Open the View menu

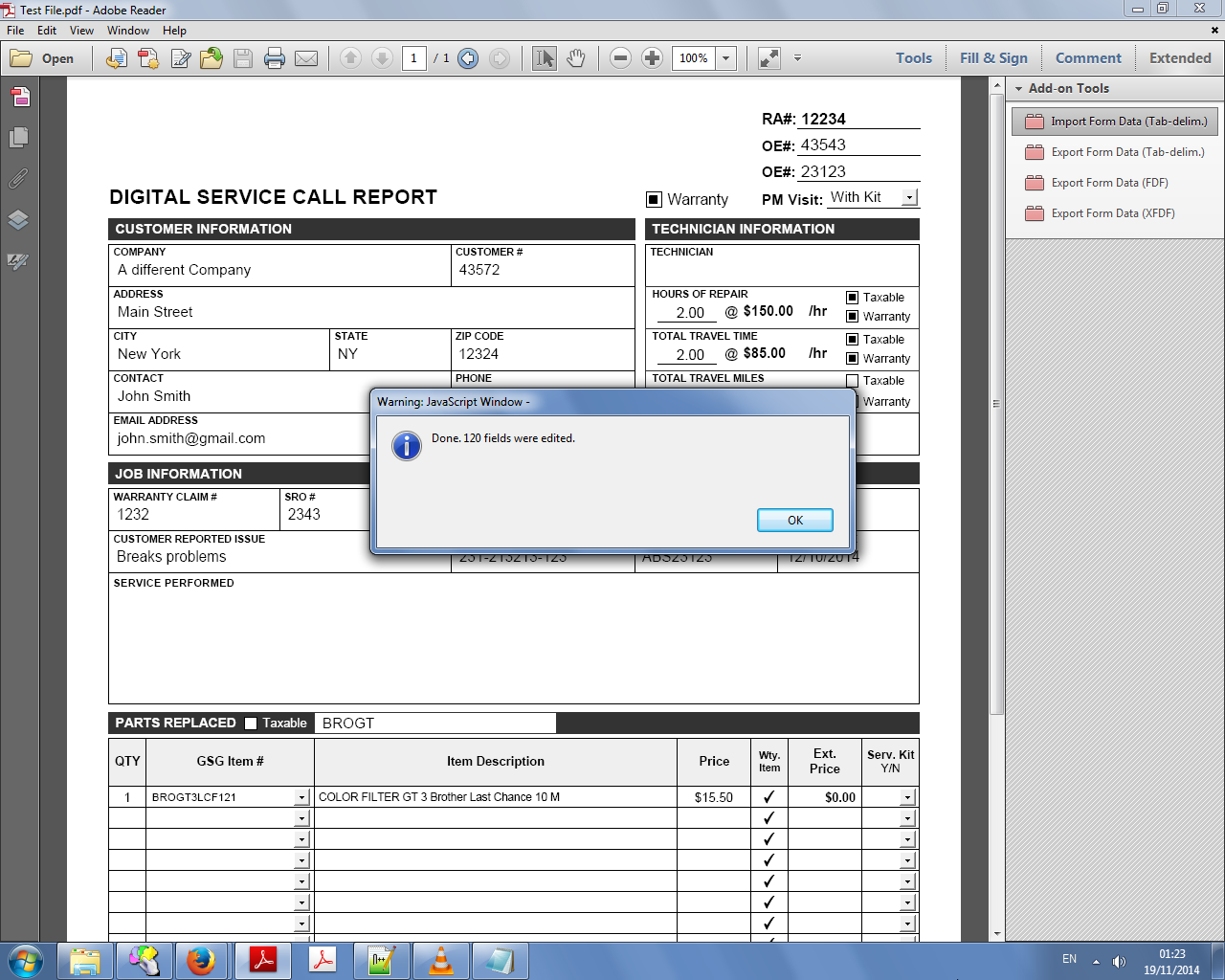[81, 31]
